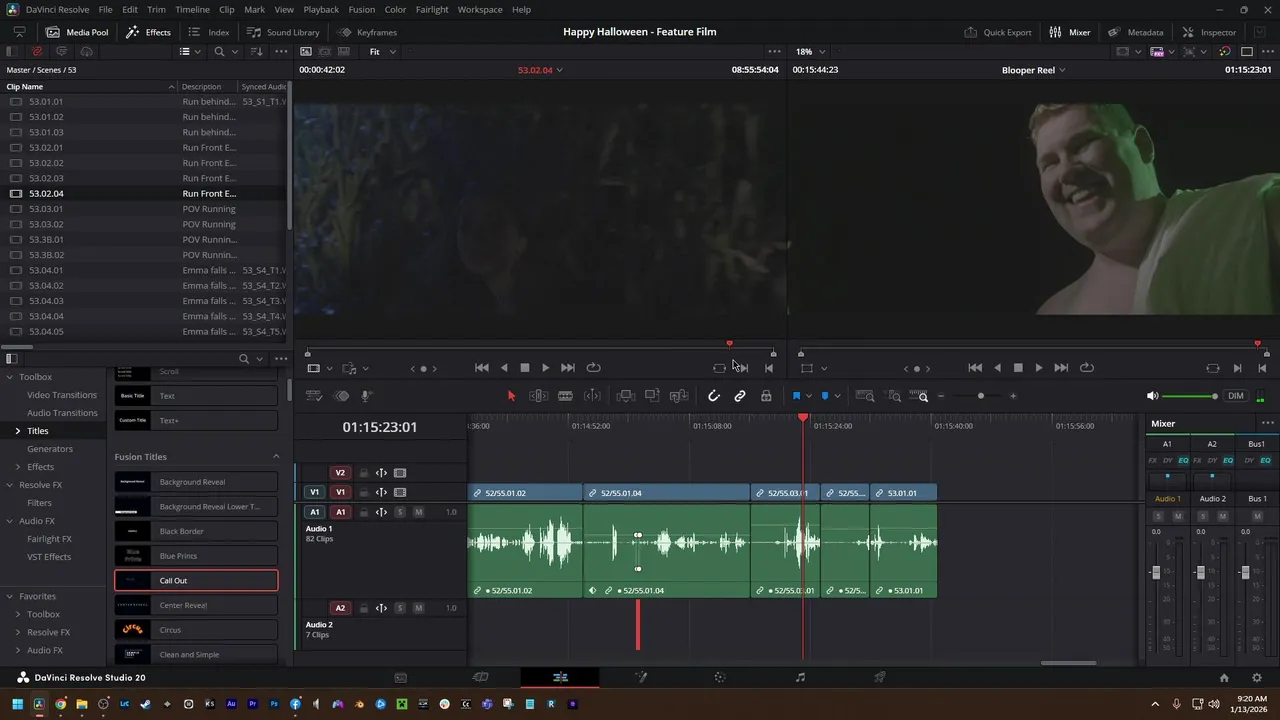This screenshot has height=720, width=1280.
Task: Switch to the Fusion page icon
Action: 640,677
